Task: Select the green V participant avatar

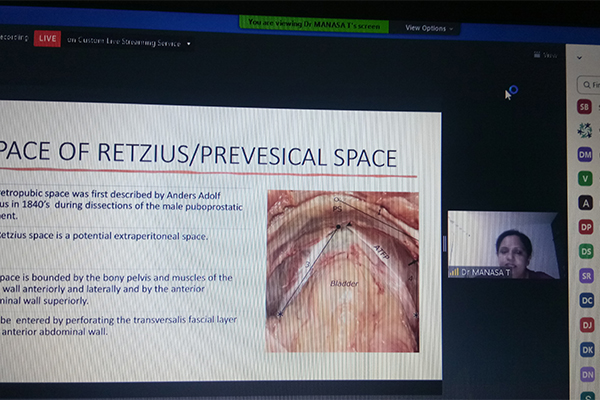Action: 585,179
